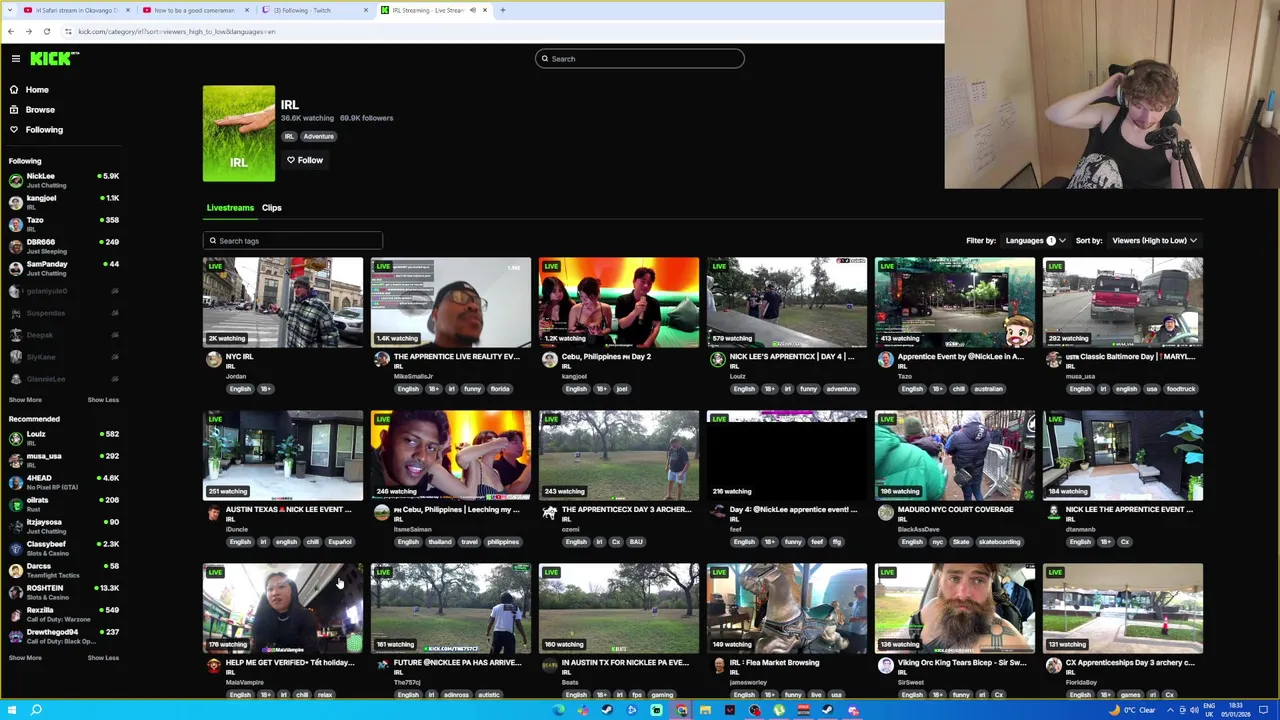This screenshot has width=1280, height=720.
Task: Show More under Recommended list
Action: (25, 658)
